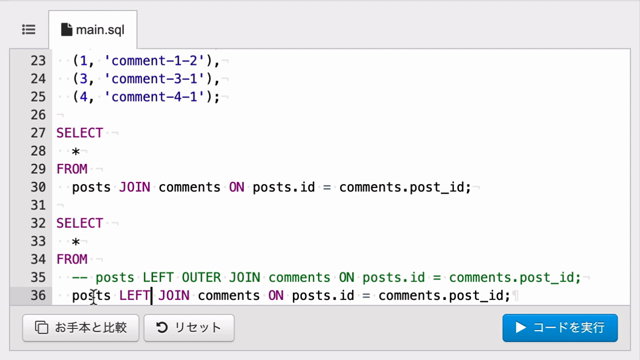Click the リセット button
The image size is (640, 360).
click(189, 328)
